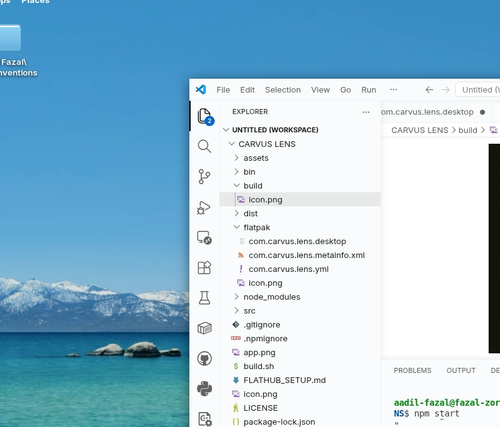Open the Explorer view in activity bar
500x427 pixels.
point(205,116)
